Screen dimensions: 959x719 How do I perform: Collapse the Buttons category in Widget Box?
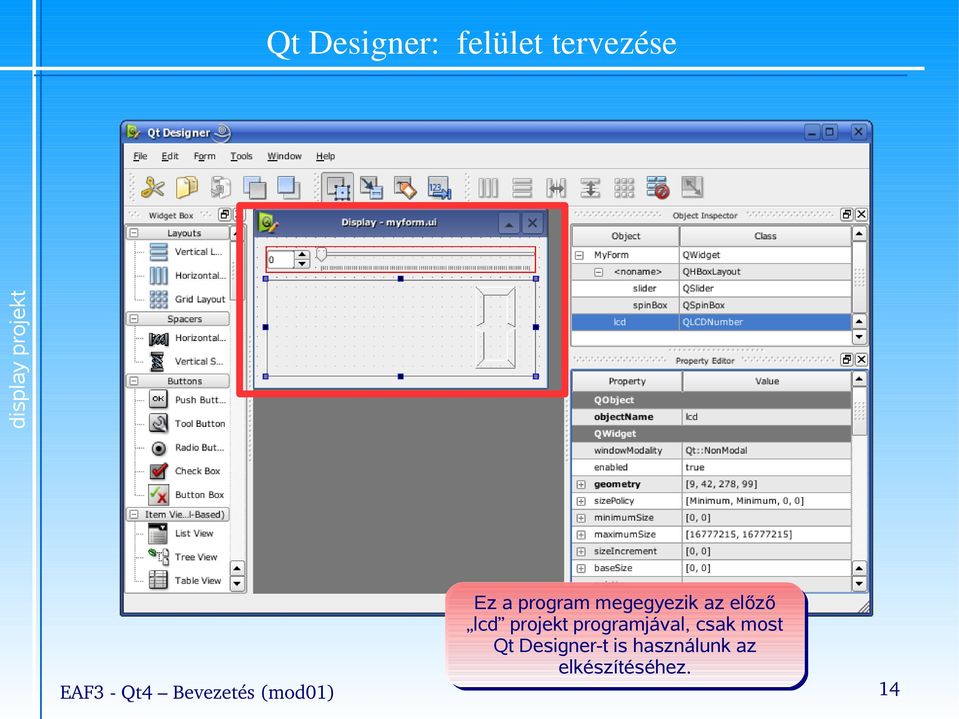(x=134, y=381)
